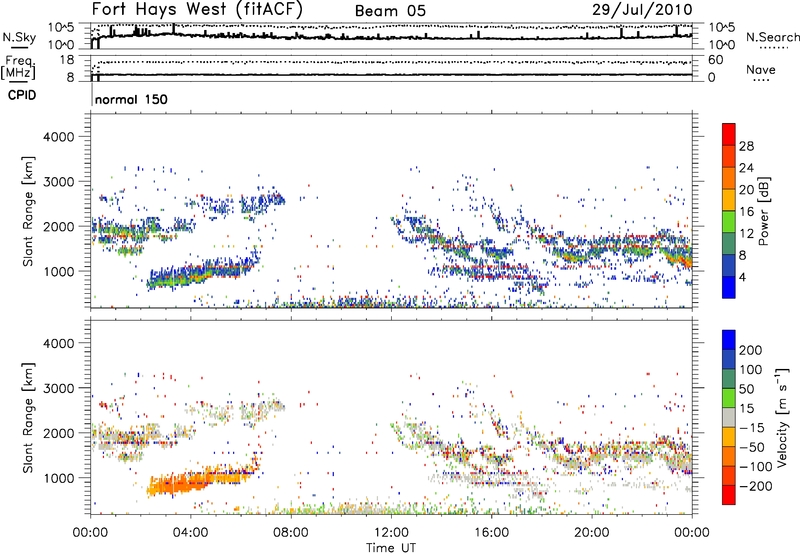Click the 20:00 time tick label
This screenshot has width=800, height=554.
point(592,533)
